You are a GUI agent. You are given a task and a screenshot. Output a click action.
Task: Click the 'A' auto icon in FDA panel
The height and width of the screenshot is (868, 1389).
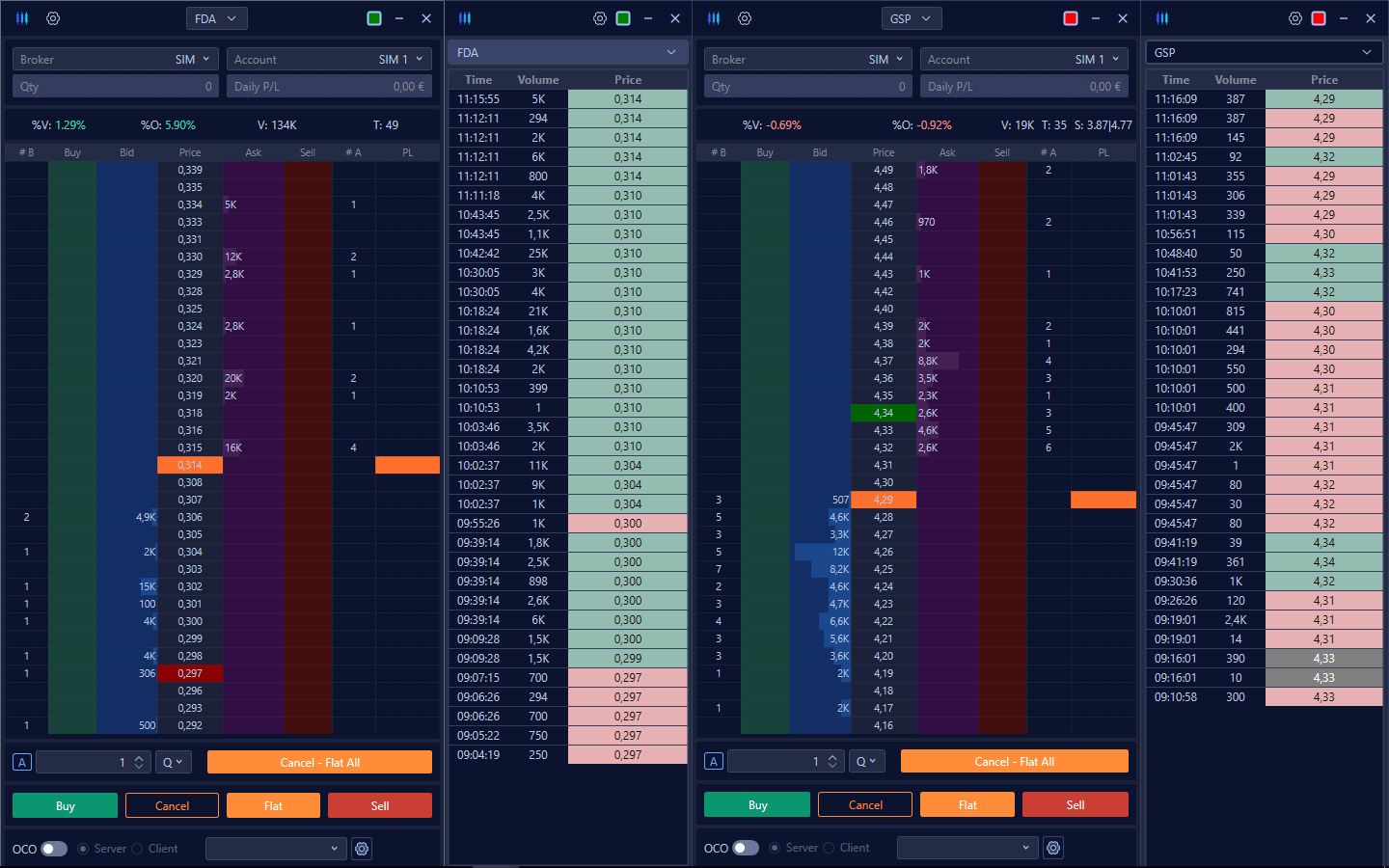point(22,762)
